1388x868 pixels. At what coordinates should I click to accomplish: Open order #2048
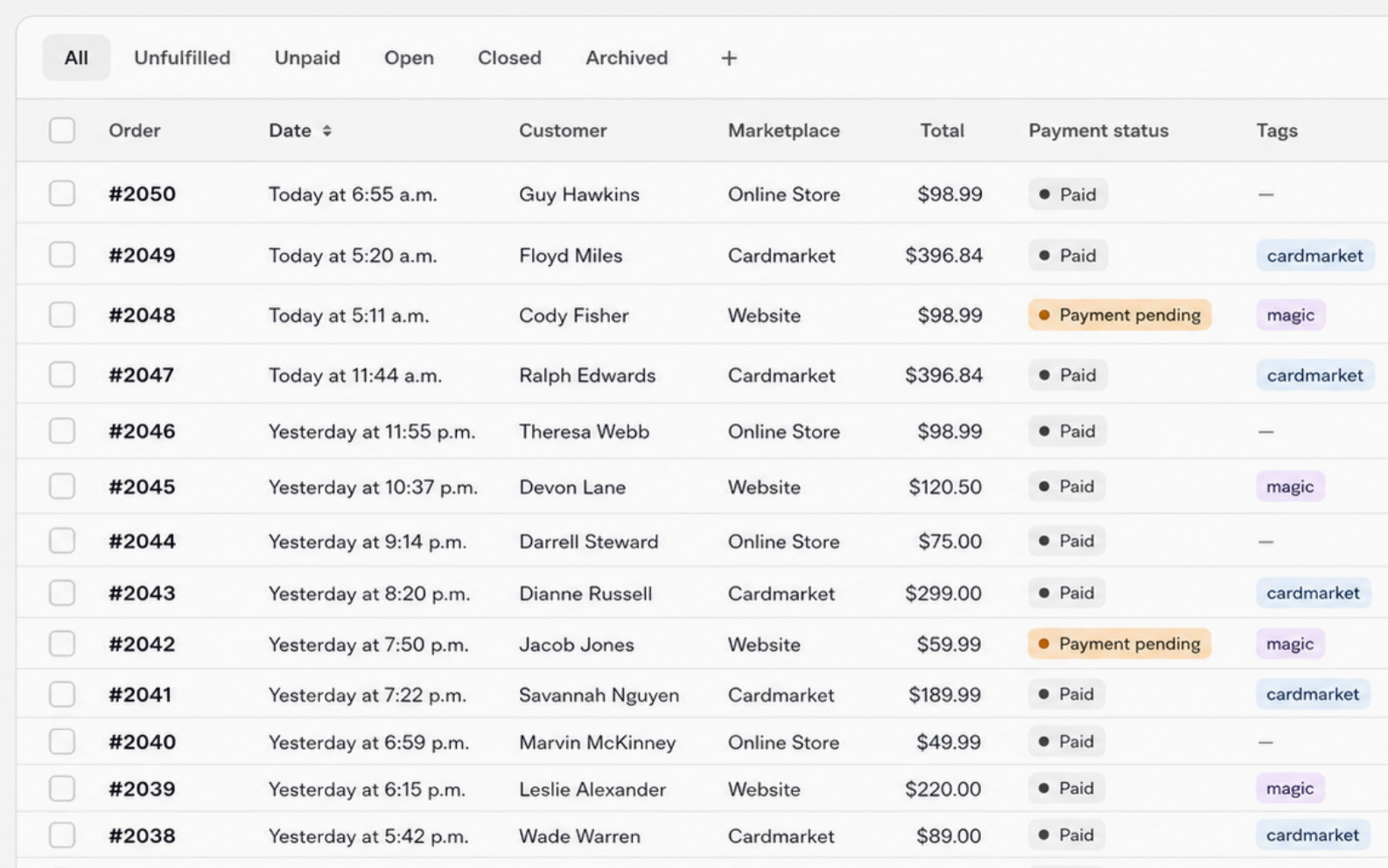click(142, 314)
